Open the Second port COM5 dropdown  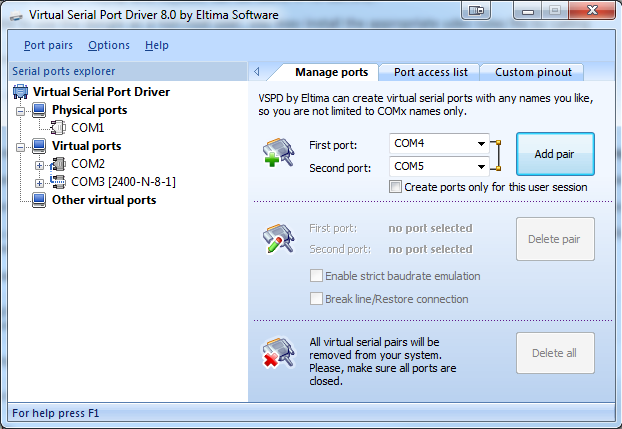(x=481, y=166)
